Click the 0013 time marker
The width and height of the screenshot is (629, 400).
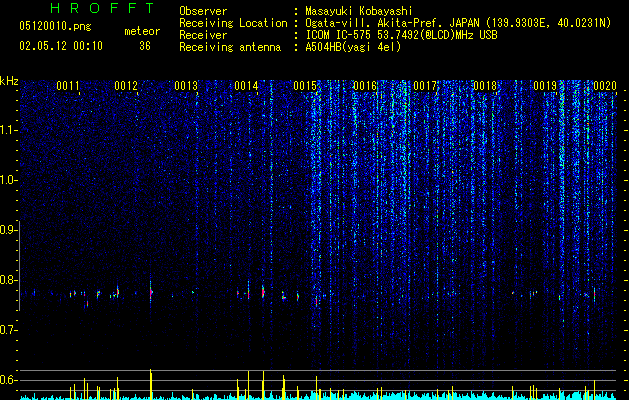(186, 86)
